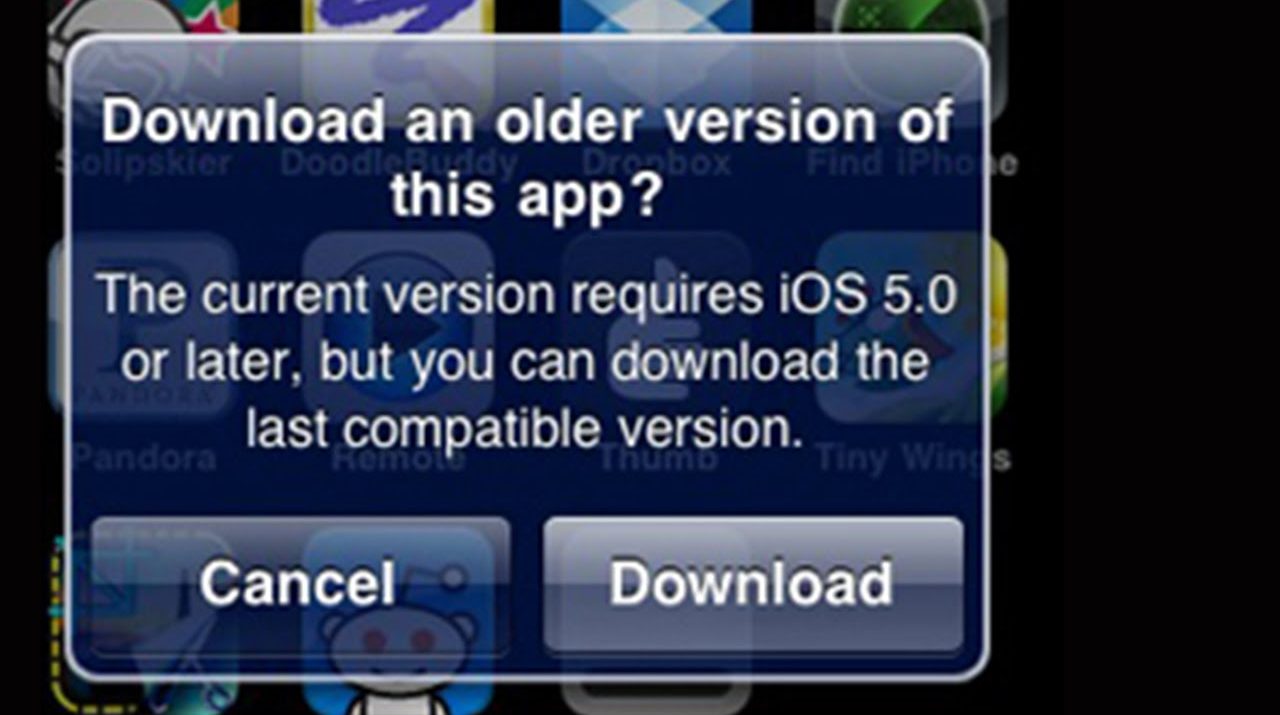Launch the Remote app play icon

coord(398,327)
